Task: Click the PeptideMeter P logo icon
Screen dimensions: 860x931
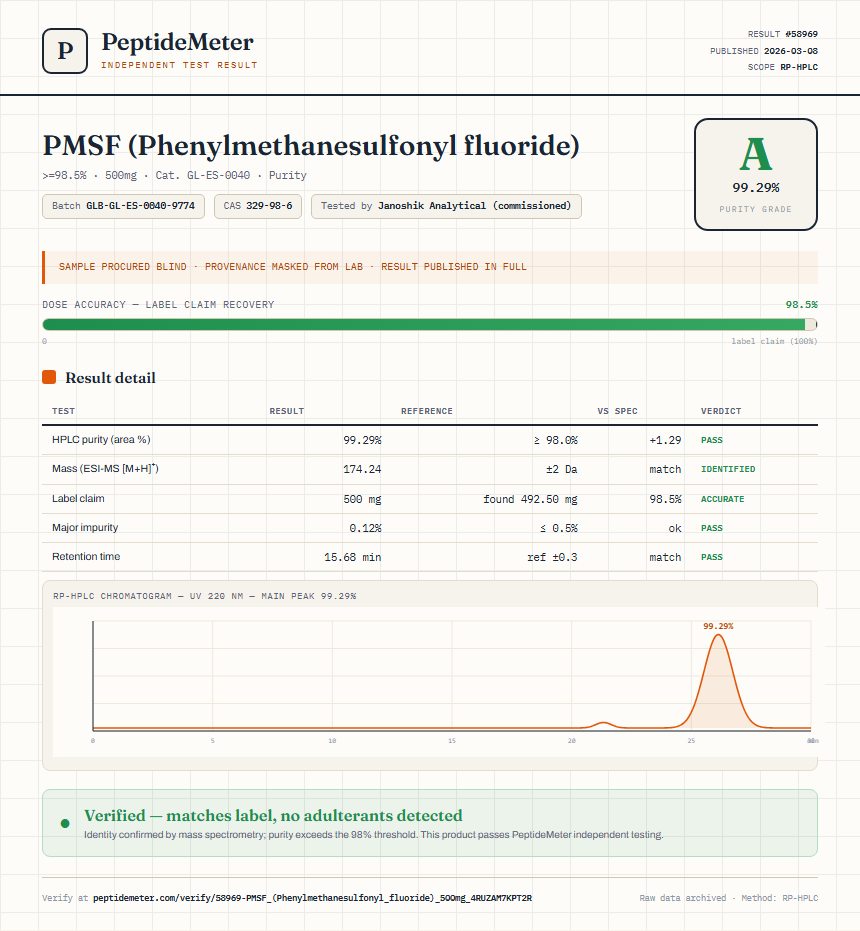Action: (x=65, y=51)
